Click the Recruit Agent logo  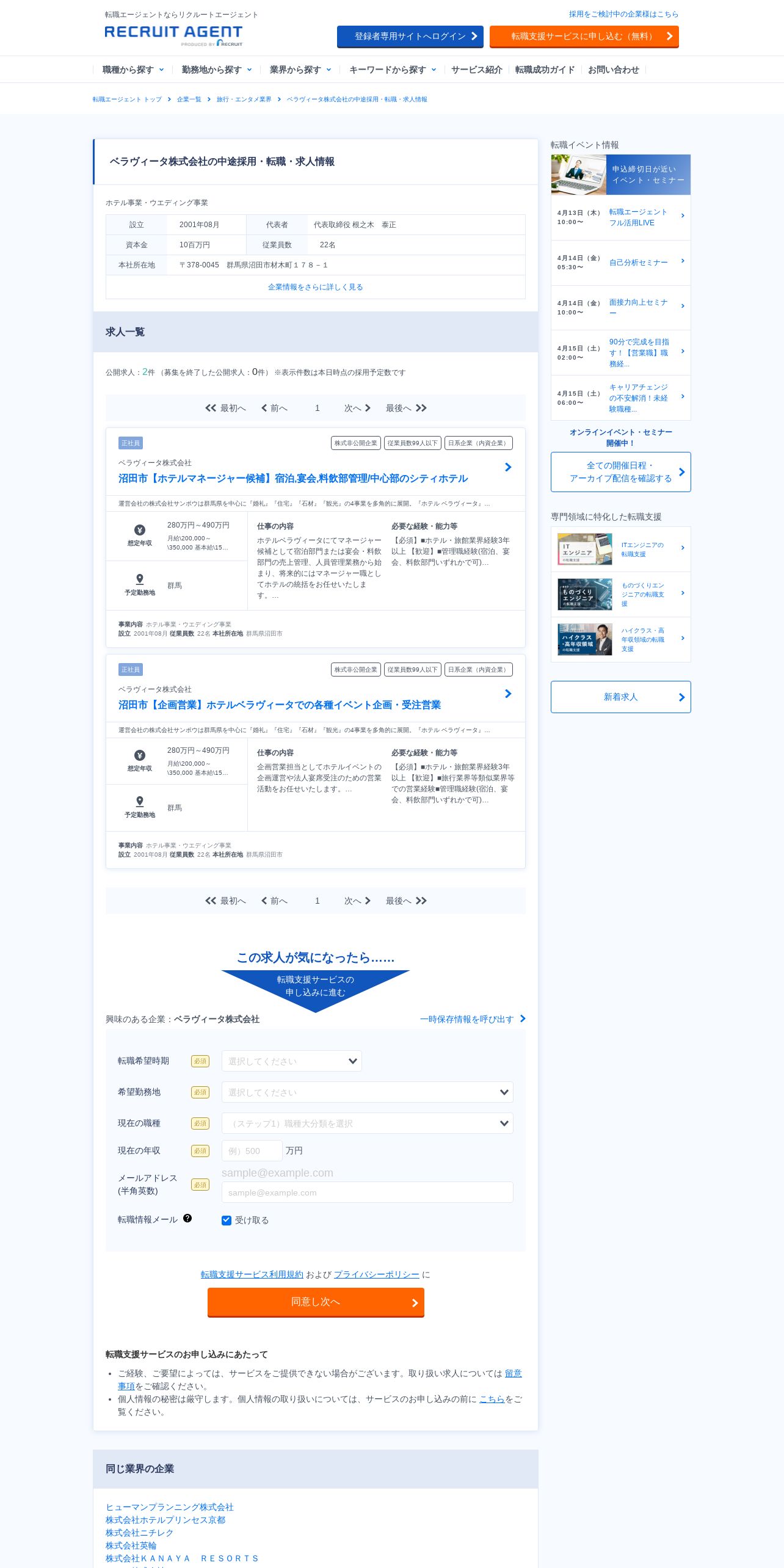(x=173, y=35)
